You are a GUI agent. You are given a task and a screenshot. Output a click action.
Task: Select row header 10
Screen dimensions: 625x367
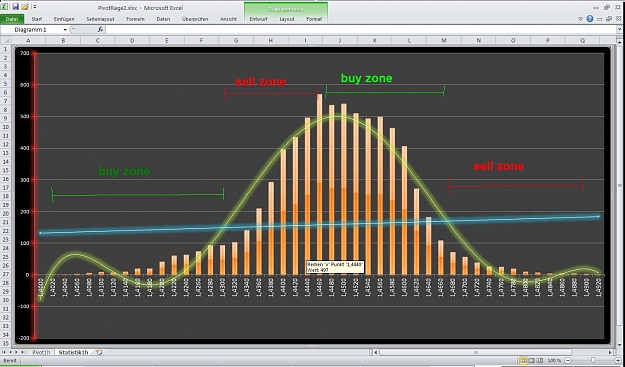6,127
